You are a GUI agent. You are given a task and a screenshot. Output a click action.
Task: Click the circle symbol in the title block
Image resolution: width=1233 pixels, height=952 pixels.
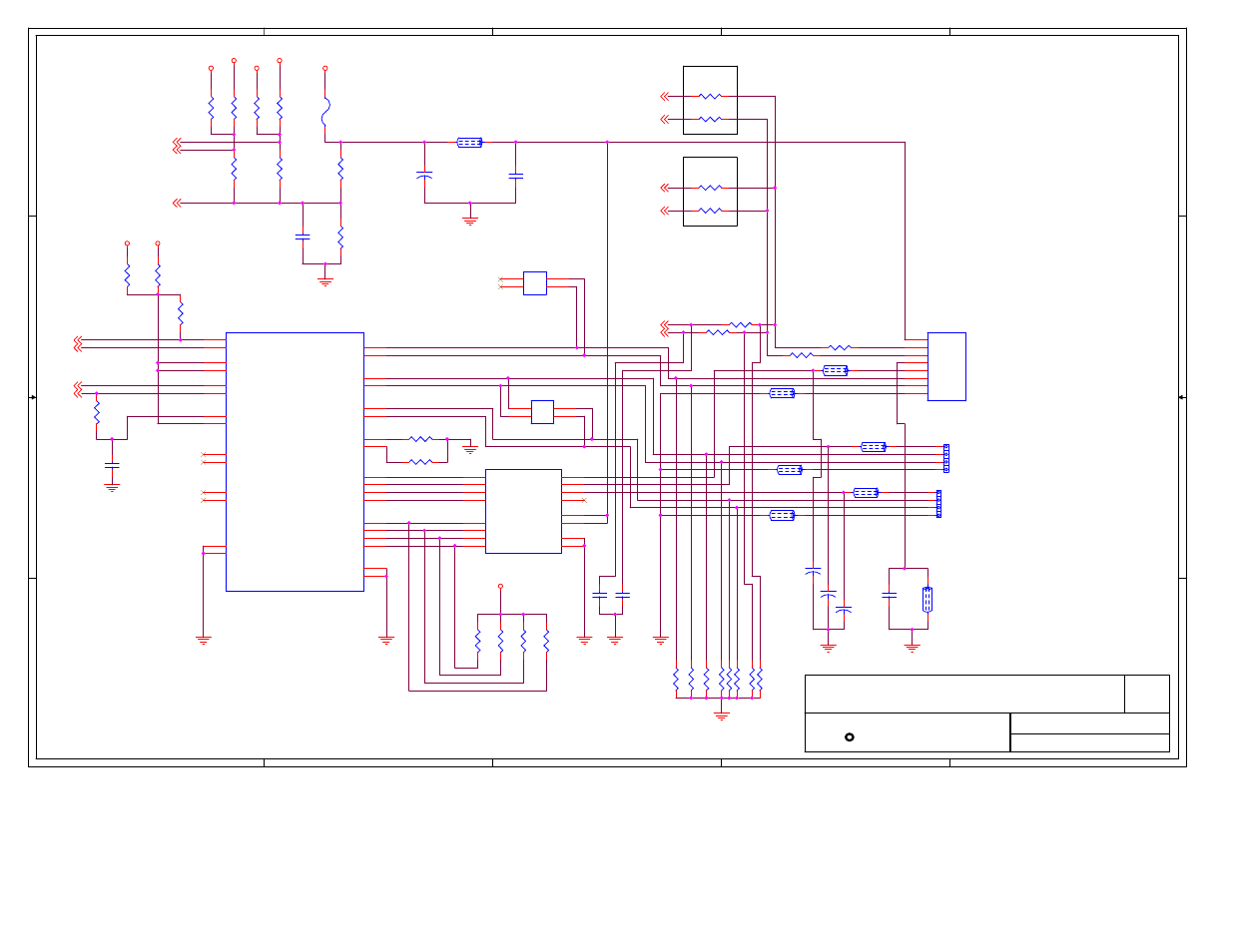click(x=850, y=737)
